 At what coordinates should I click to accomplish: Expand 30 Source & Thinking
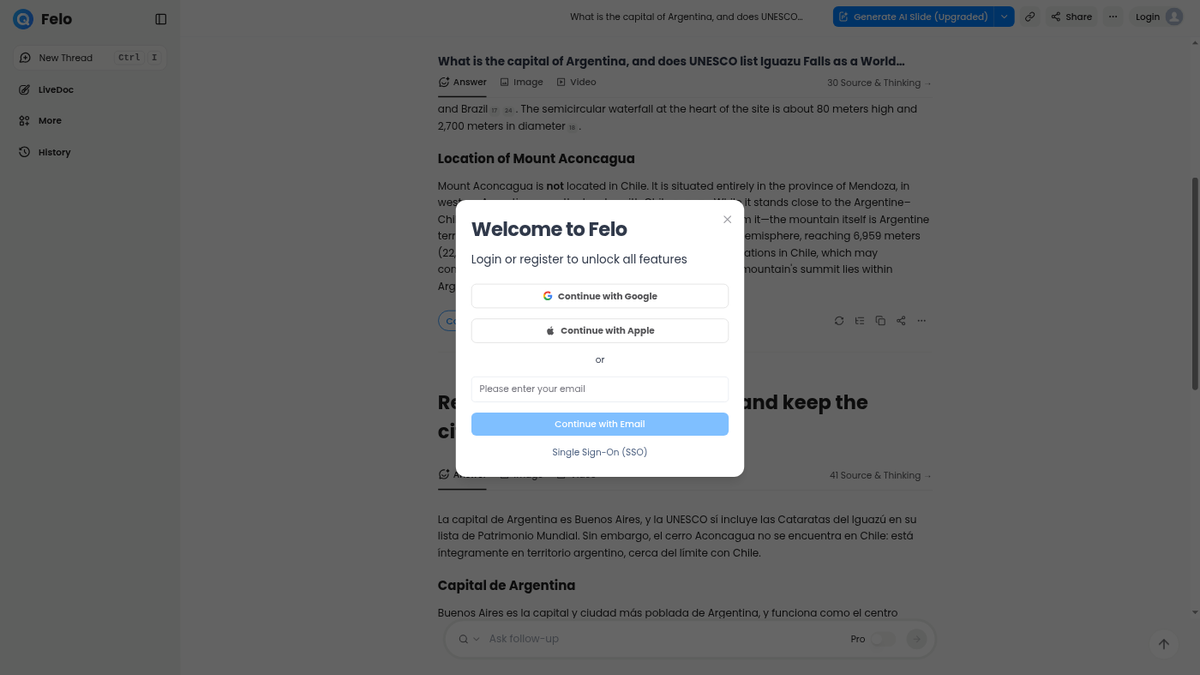(879, 83)
